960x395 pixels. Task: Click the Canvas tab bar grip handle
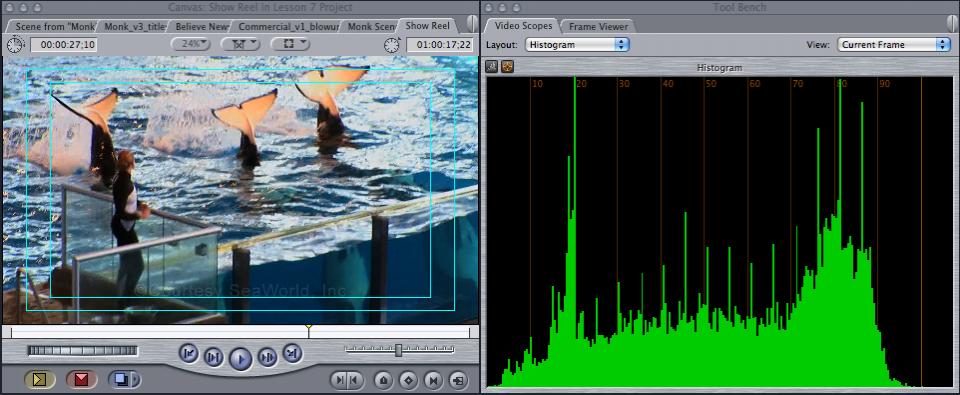pyautogui.click(x=472, y=24)
